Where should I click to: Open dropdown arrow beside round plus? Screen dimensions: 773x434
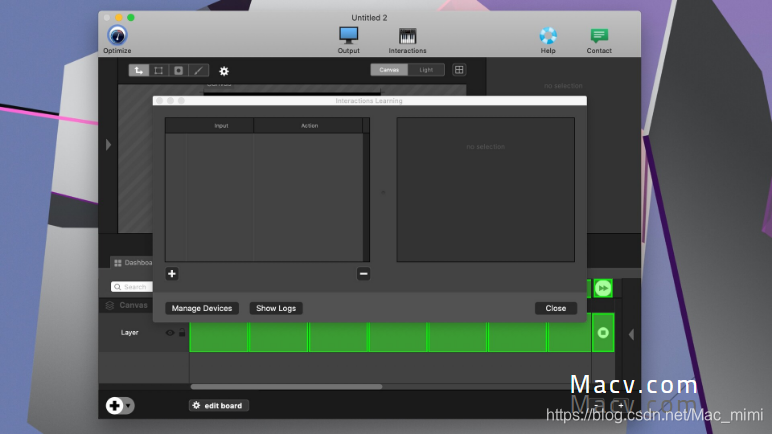click(x=128, y=406)
